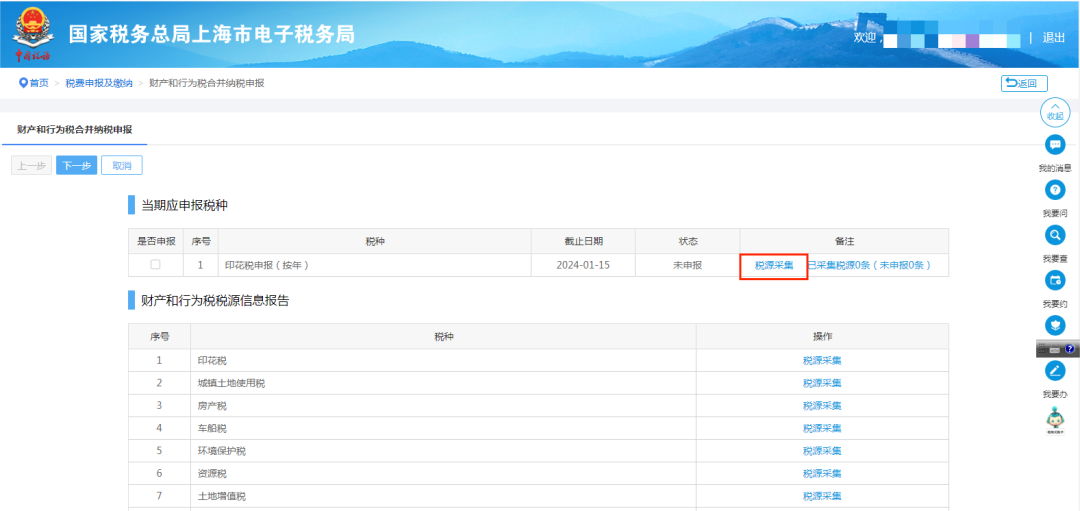Click 税源采集 in 印花税申报（按年）row

click(x=773, y=265)
